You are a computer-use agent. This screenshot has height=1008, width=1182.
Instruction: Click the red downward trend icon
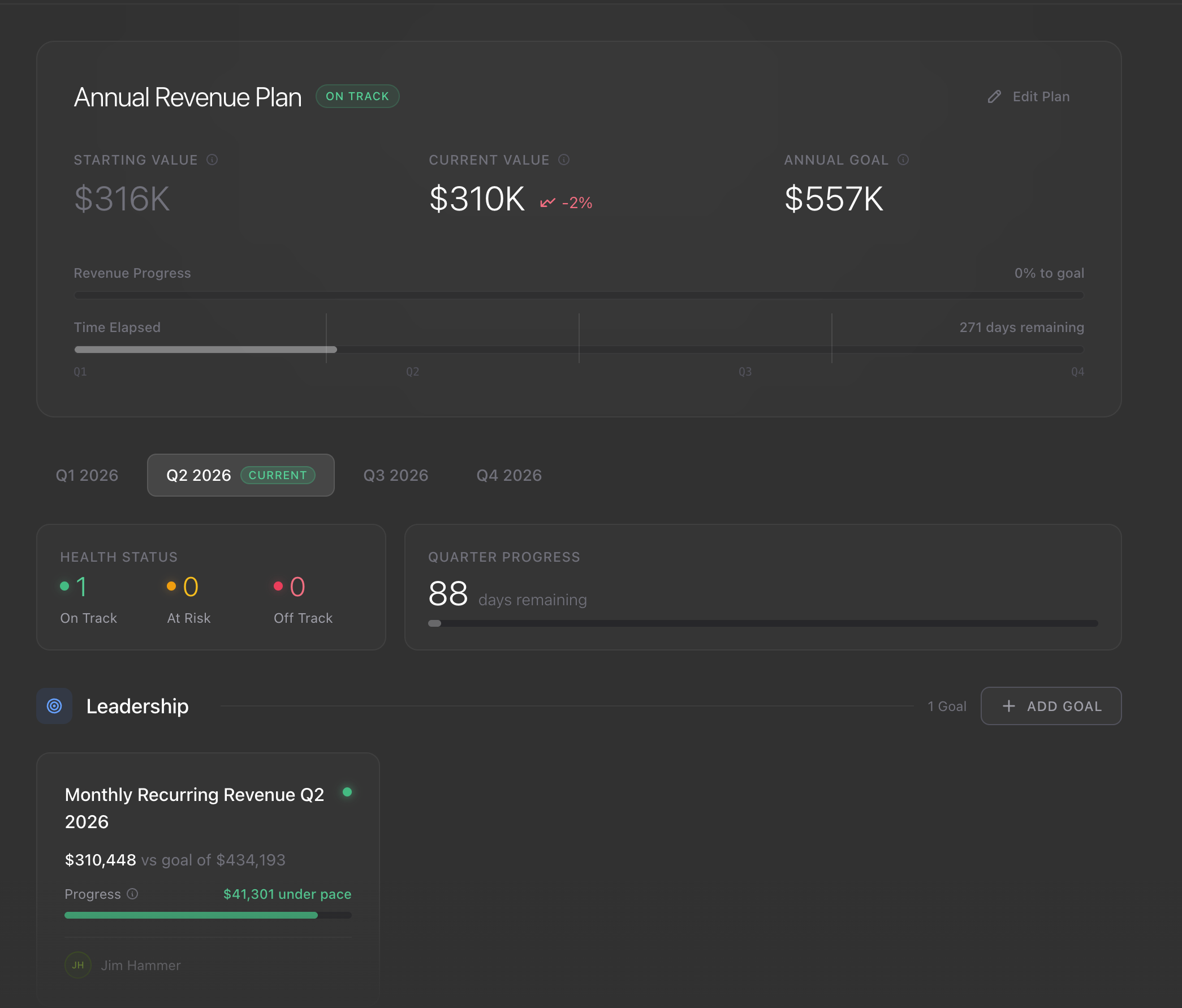pos(547,203)
